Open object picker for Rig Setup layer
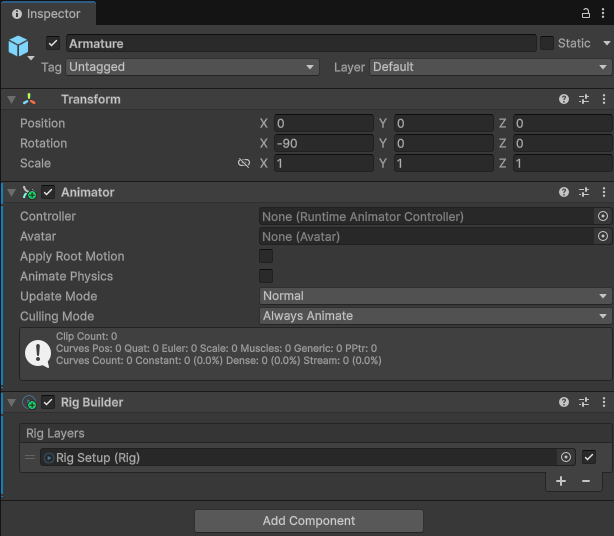The height and width of the screenshot is (536, 614). (566, 457)
